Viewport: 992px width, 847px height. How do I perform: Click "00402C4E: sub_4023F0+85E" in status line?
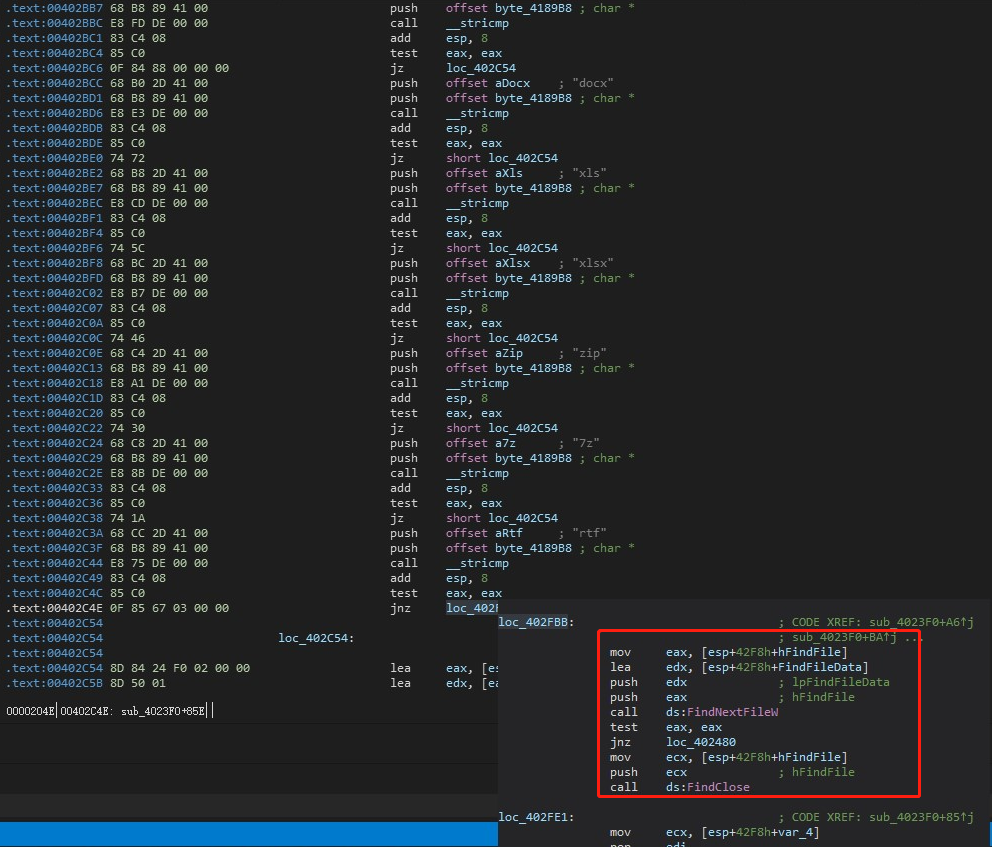click(133, 711)
